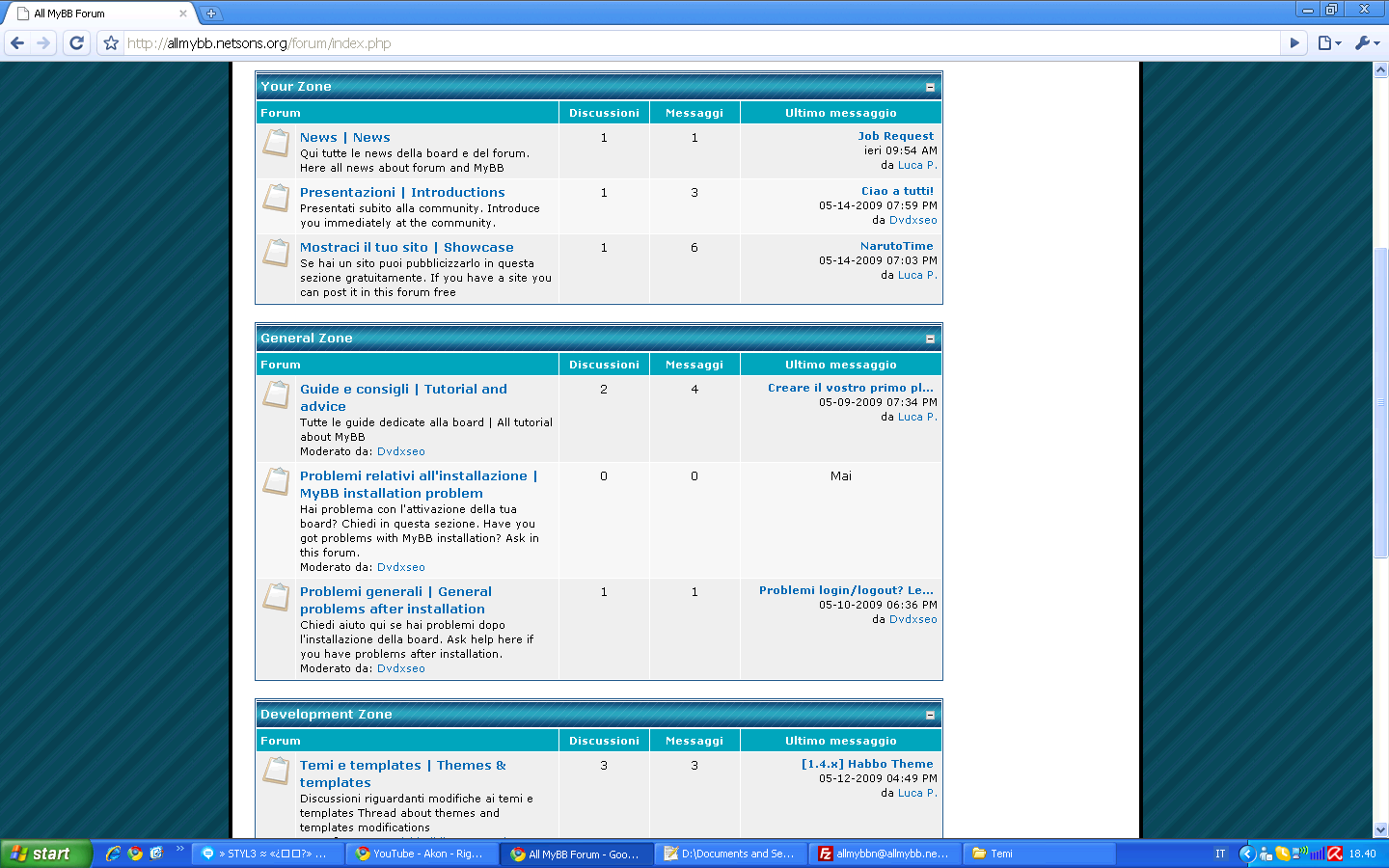Click the forum icon beside Mostraci il tuo sito
This screenshot has height=868, width=1389.
(276, 254)
